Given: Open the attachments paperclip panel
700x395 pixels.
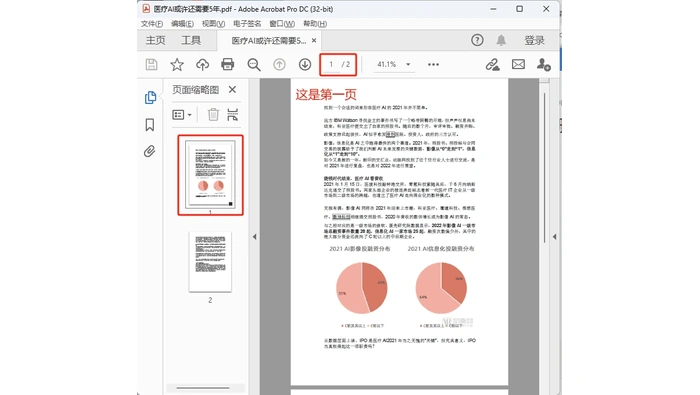Looking at the screenshot, I should click(x=150, y=151).
